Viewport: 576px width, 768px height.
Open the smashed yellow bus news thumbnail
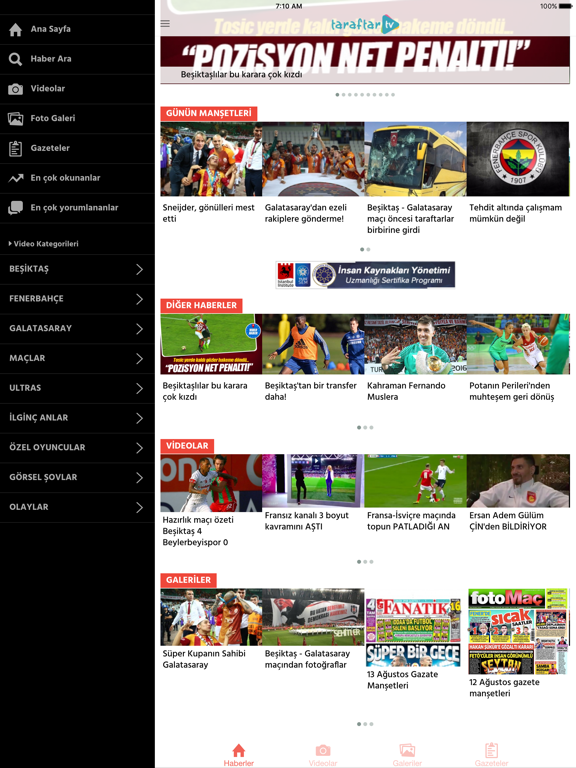pos(415,159)
